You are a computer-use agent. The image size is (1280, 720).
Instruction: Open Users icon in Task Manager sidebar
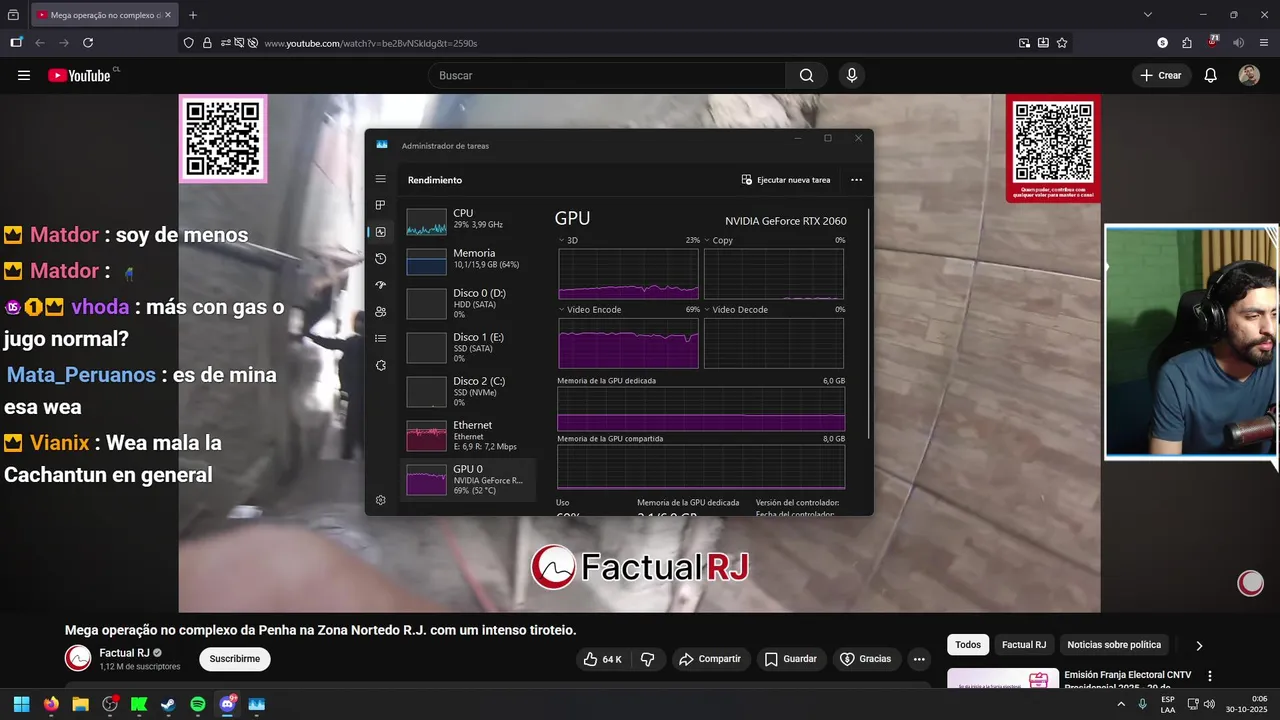tap(380, 312)
